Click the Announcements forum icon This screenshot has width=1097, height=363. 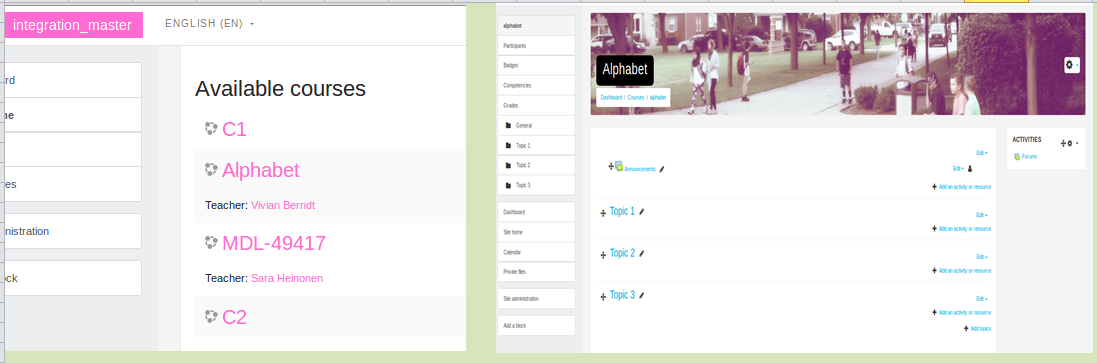click(x=618, y=166)
